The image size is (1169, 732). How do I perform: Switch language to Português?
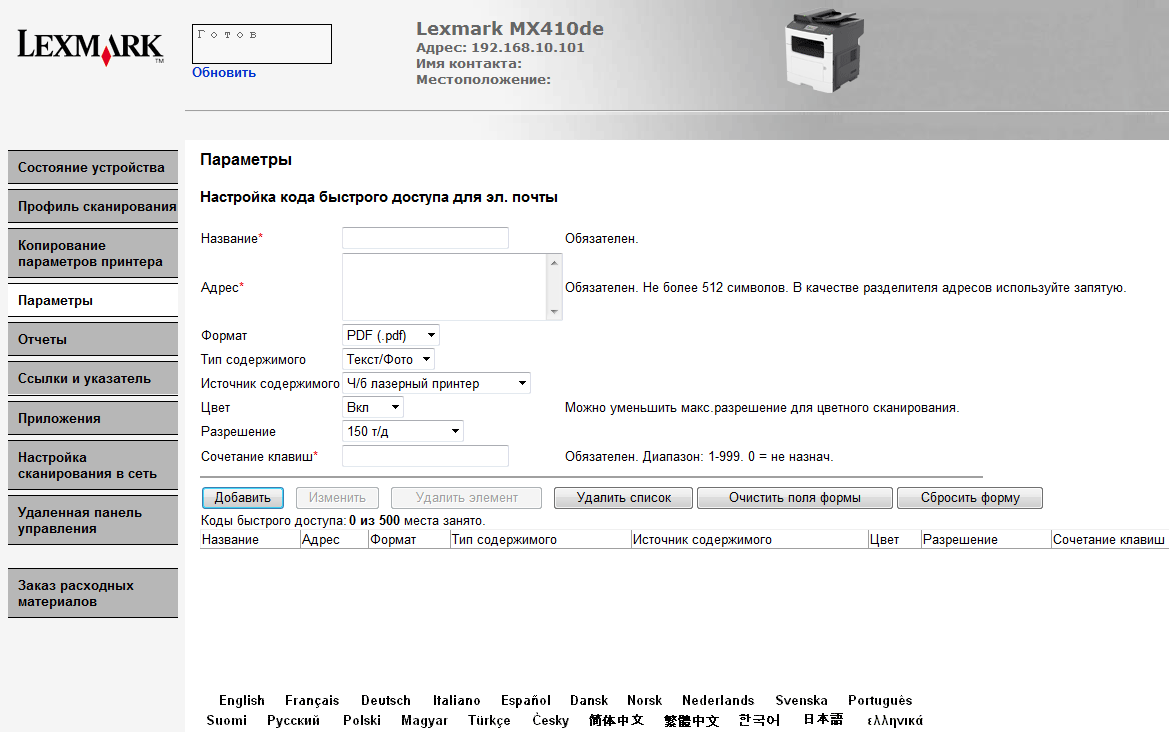click(x=880, y=700)
